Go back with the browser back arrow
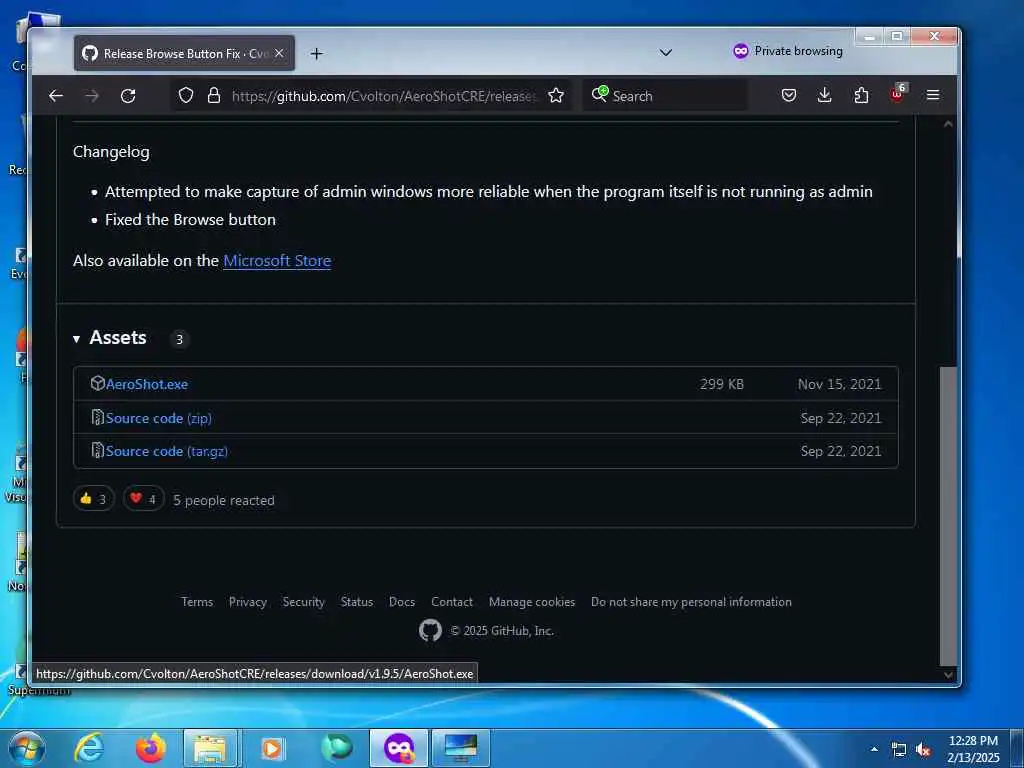The height and width of the screenshot is (768, 1024). [x=56, y=96]
